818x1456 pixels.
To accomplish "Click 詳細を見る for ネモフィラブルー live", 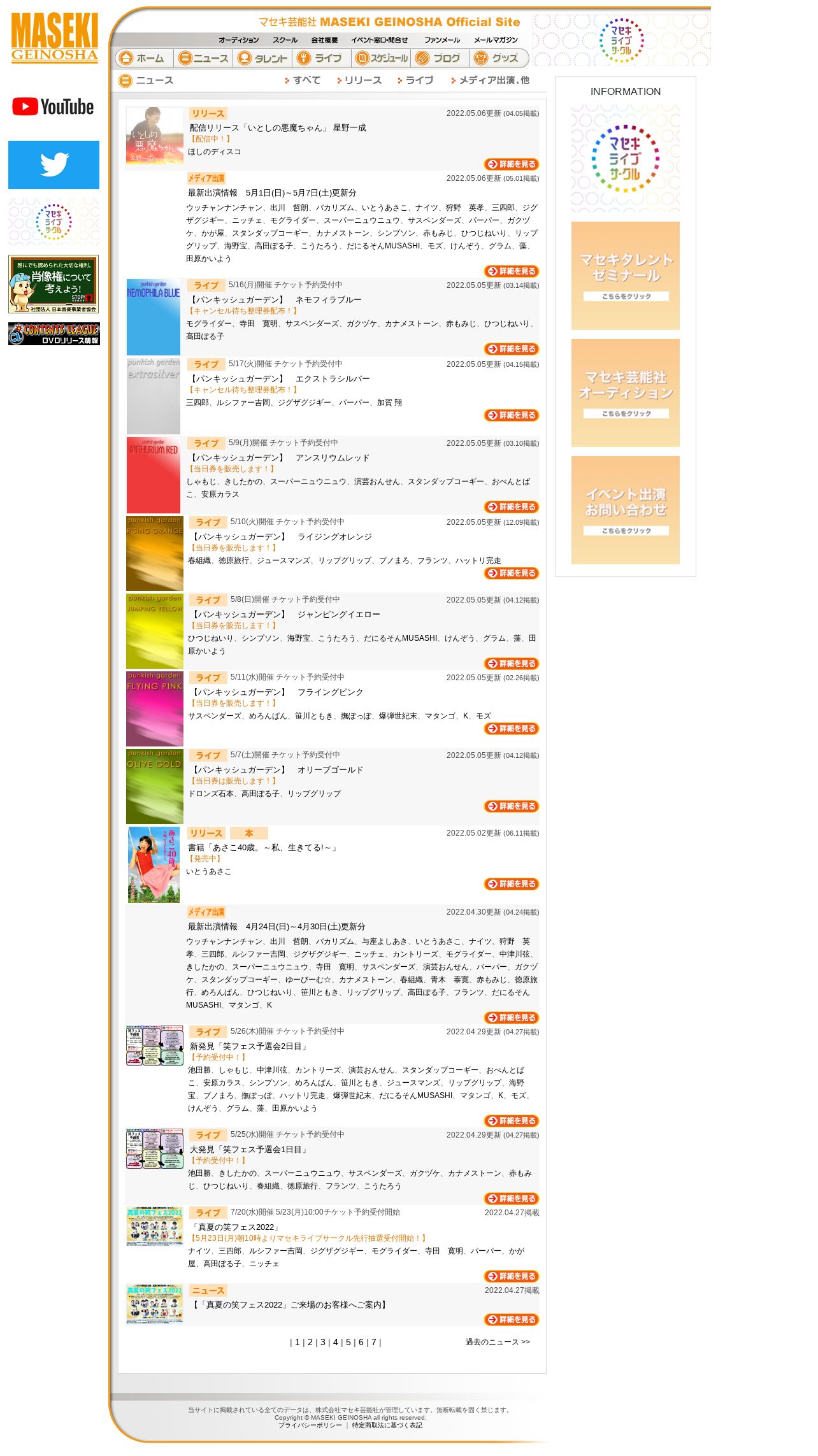I will [512, 349].
